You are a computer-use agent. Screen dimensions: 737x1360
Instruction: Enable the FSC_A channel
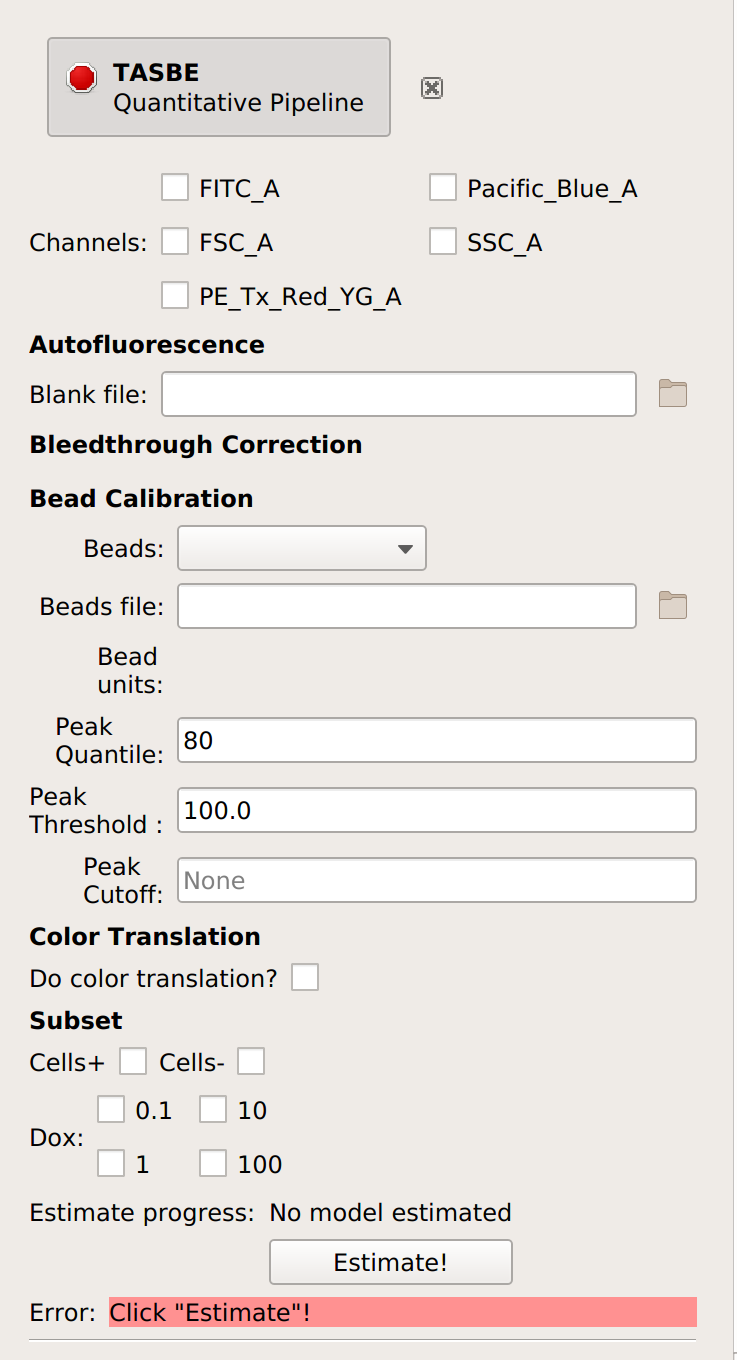(175, 241)
